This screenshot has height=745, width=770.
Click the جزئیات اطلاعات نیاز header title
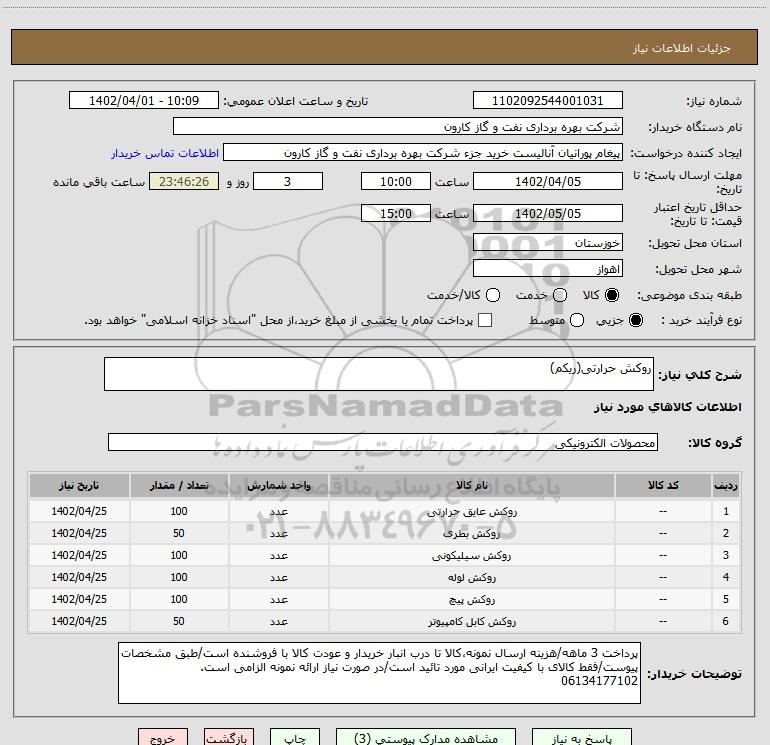tap(681, 48)
